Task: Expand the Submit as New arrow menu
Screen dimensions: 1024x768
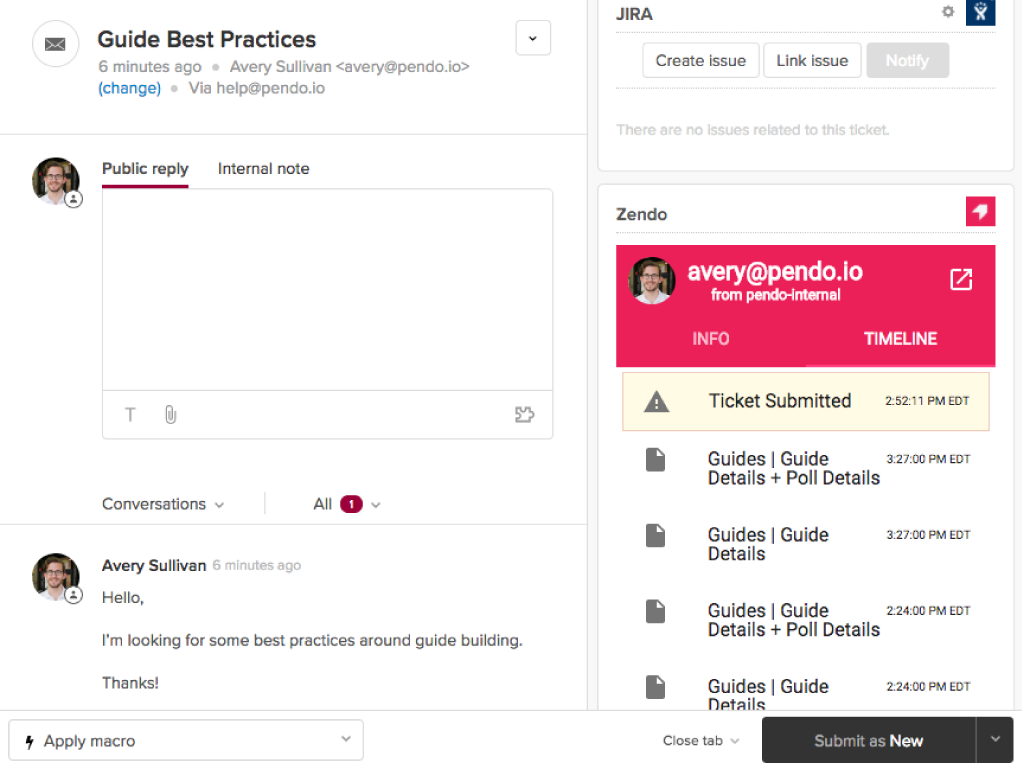Action: (x=995, y=740)
